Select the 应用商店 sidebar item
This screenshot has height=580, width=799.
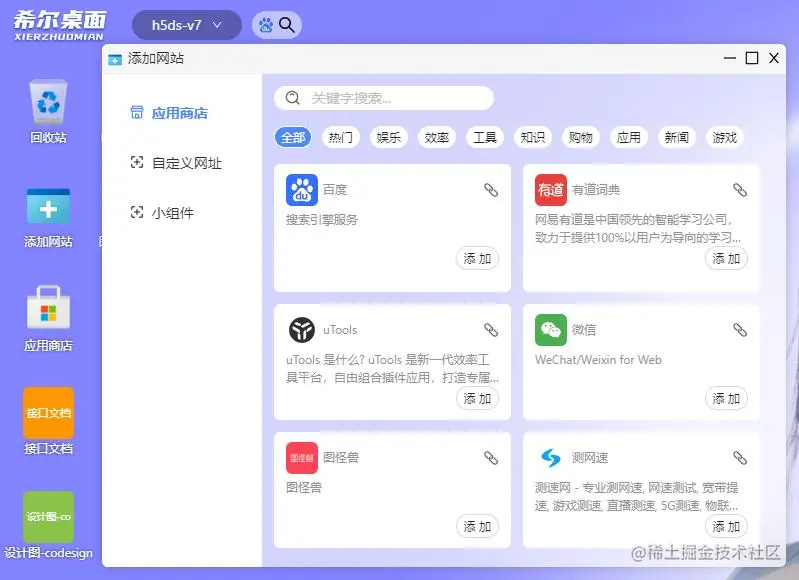pos(169,113)
